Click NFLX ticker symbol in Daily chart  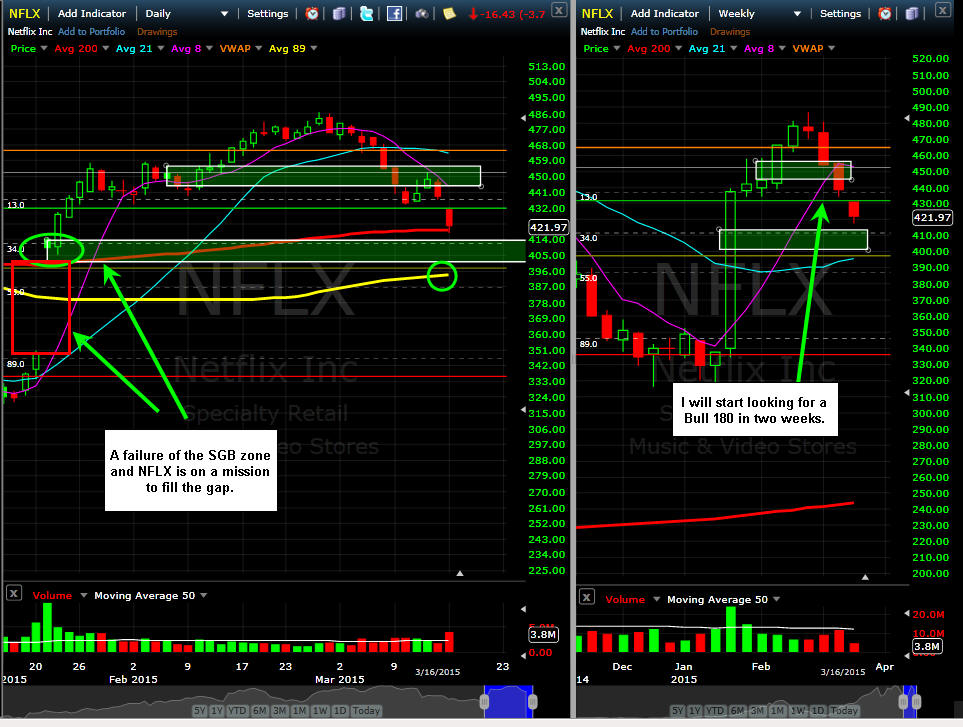[25, 14]
